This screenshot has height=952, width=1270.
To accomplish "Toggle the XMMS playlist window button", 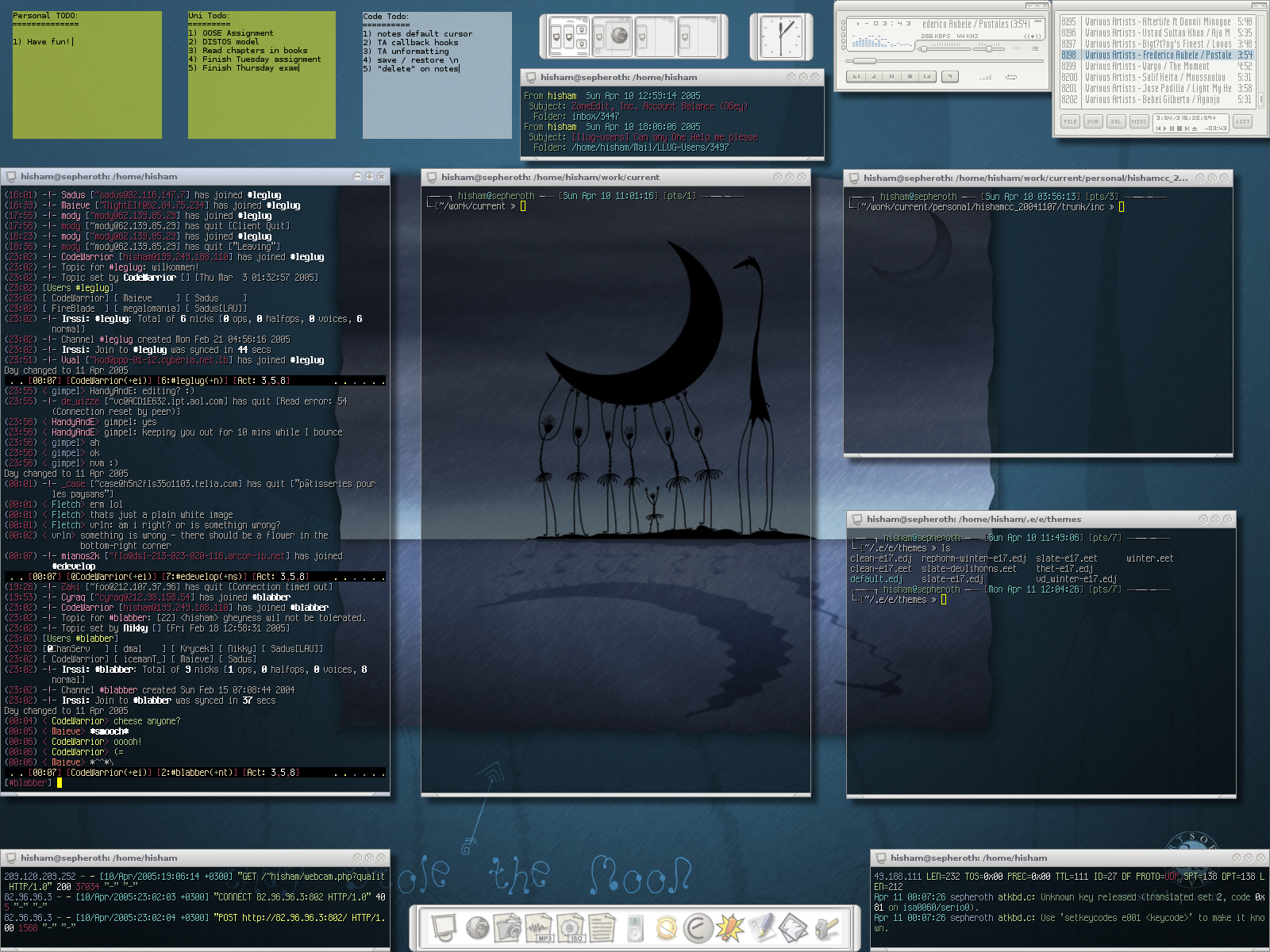I will [1035, 48].
